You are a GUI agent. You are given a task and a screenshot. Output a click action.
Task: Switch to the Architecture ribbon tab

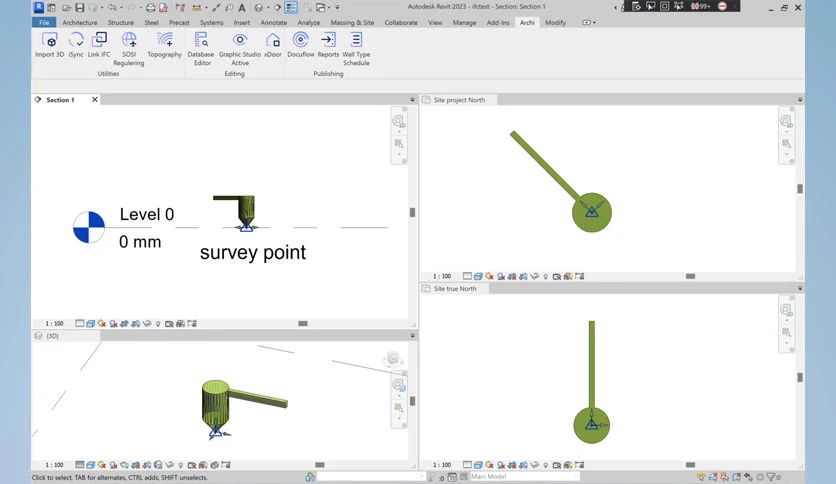tap(80, 22)
